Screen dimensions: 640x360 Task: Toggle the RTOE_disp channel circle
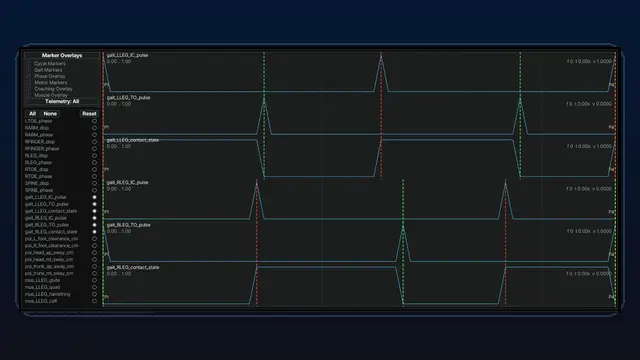coord(94,169)
